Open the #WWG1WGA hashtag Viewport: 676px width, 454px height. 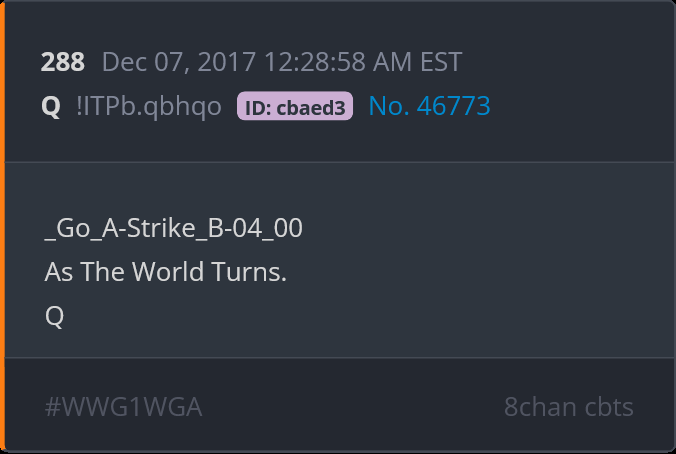(x=123, y=407)
